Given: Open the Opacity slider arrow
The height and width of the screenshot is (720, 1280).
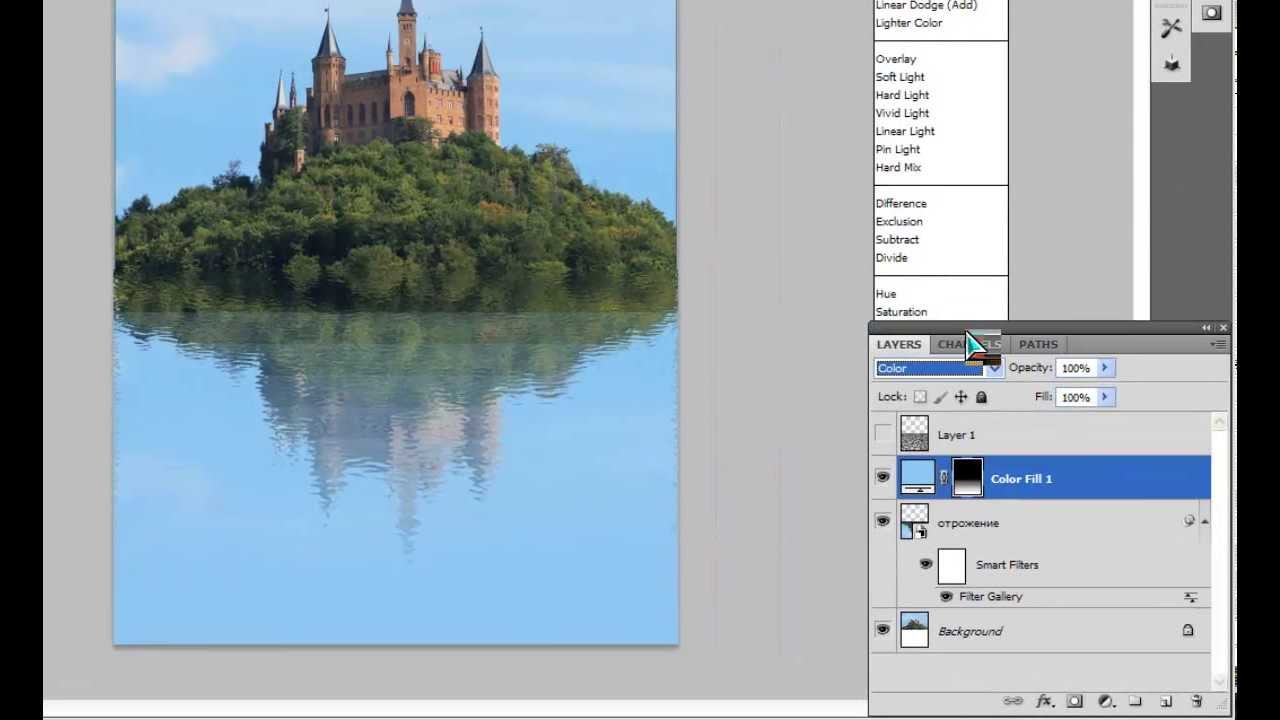Looking at the screenshot, I should click(1105, 368).
